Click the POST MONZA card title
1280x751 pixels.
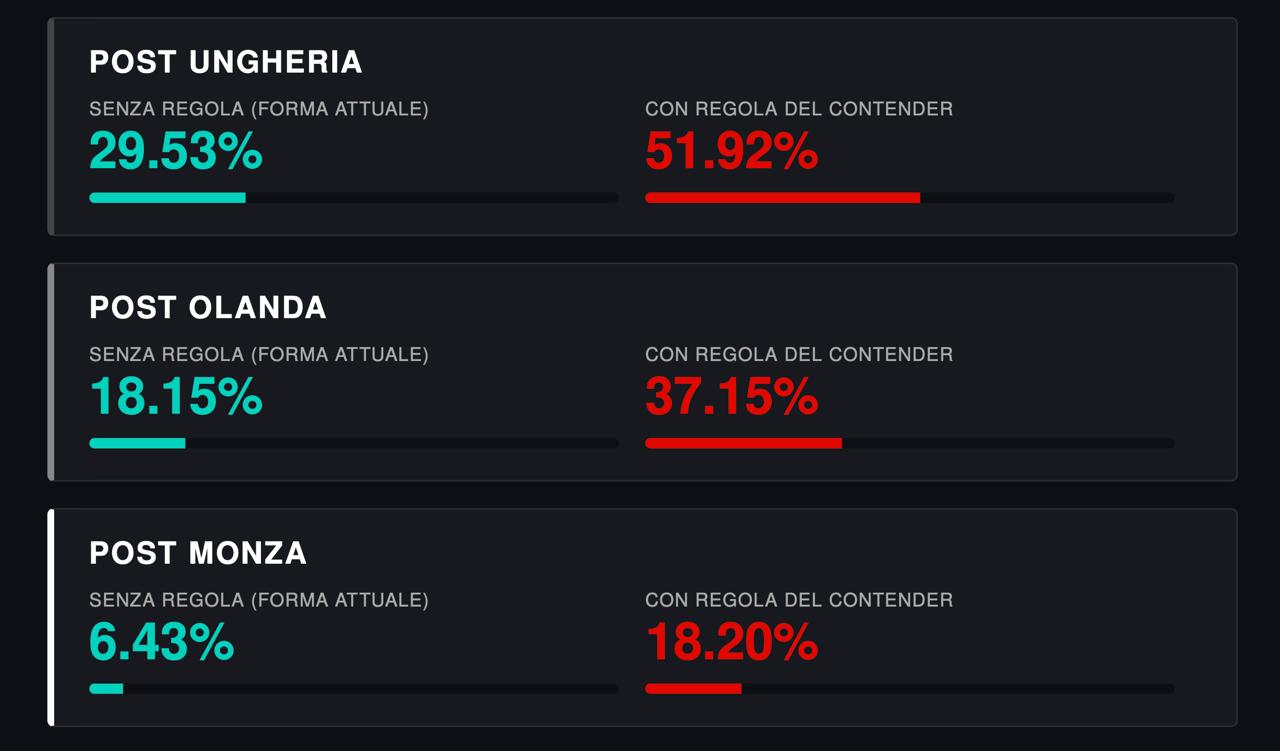coord(198,553)
